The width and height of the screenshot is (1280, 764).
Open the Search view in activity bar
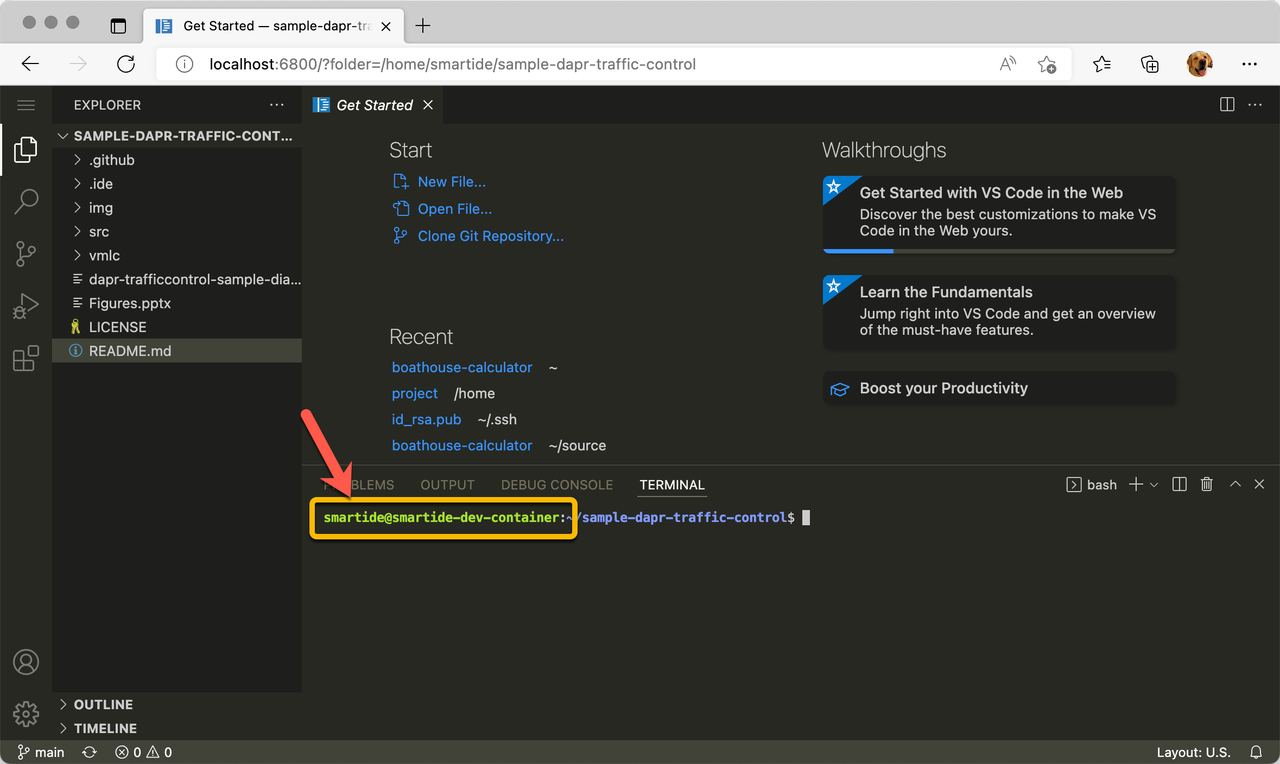[26, 201]
